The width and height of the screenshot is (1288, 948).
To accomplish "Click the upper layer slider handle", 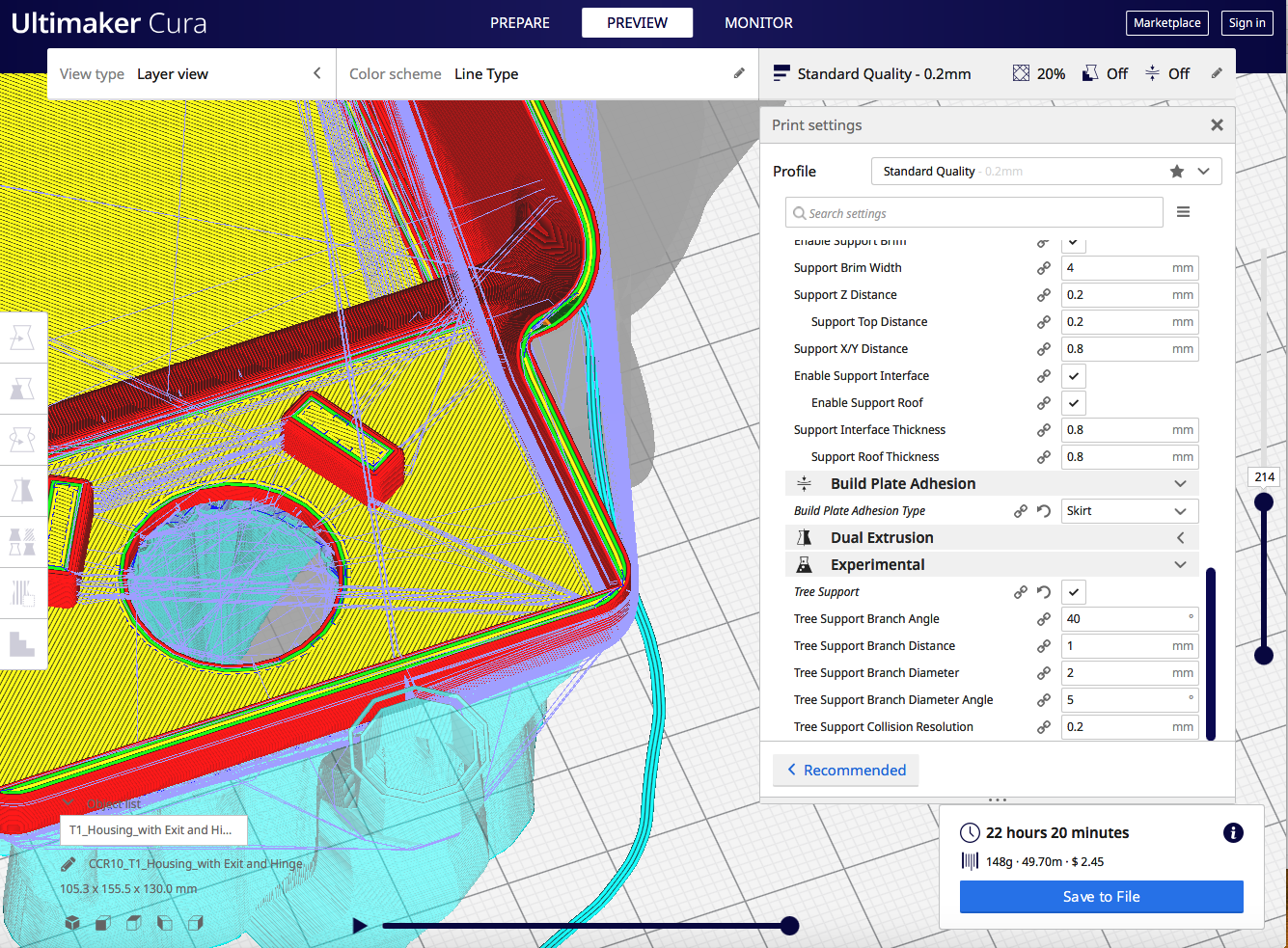I will 1264,502.
